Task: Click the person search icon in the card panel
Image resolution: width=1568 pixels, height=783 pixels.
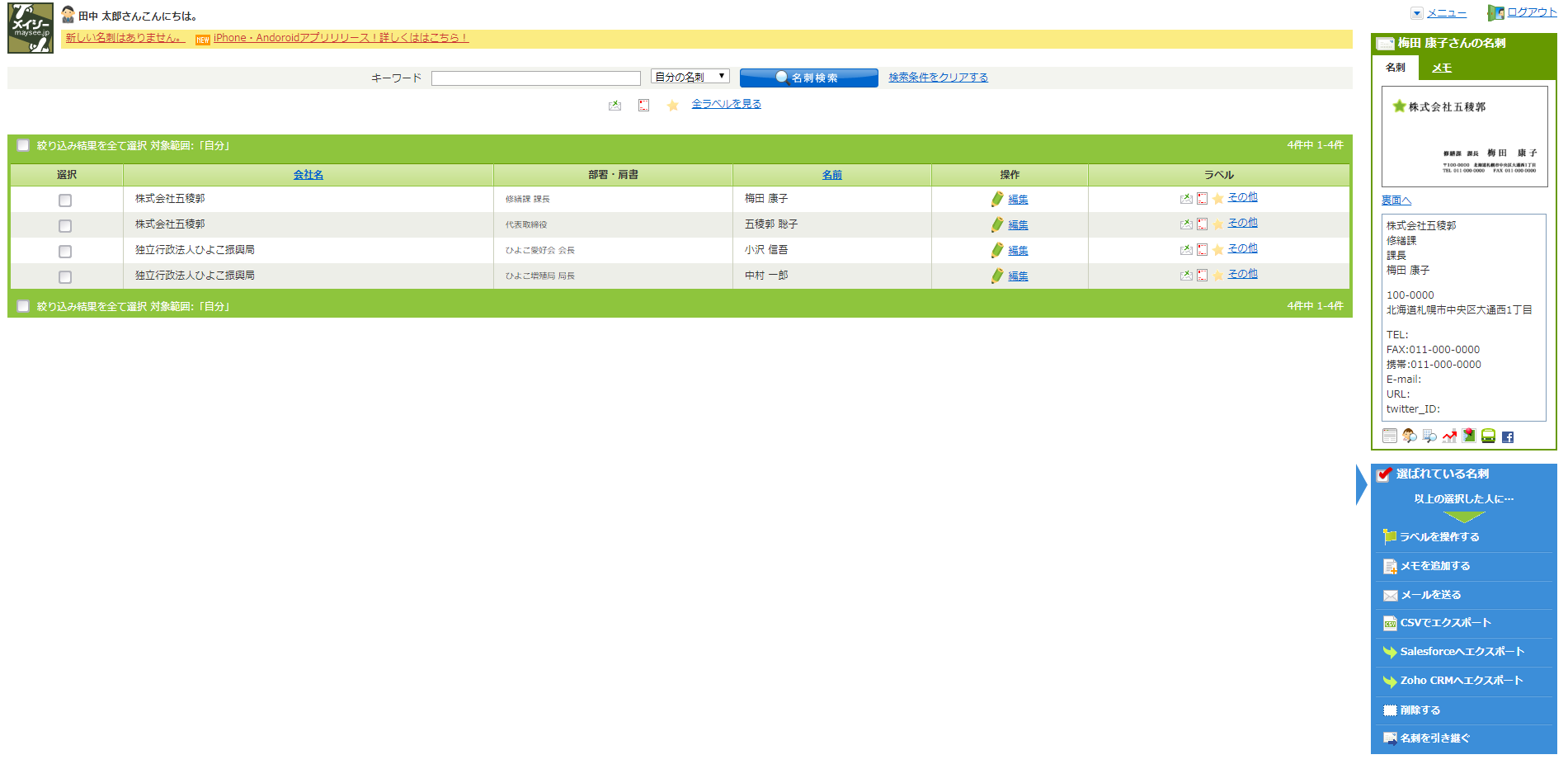Action: (x=1410, y=436)
